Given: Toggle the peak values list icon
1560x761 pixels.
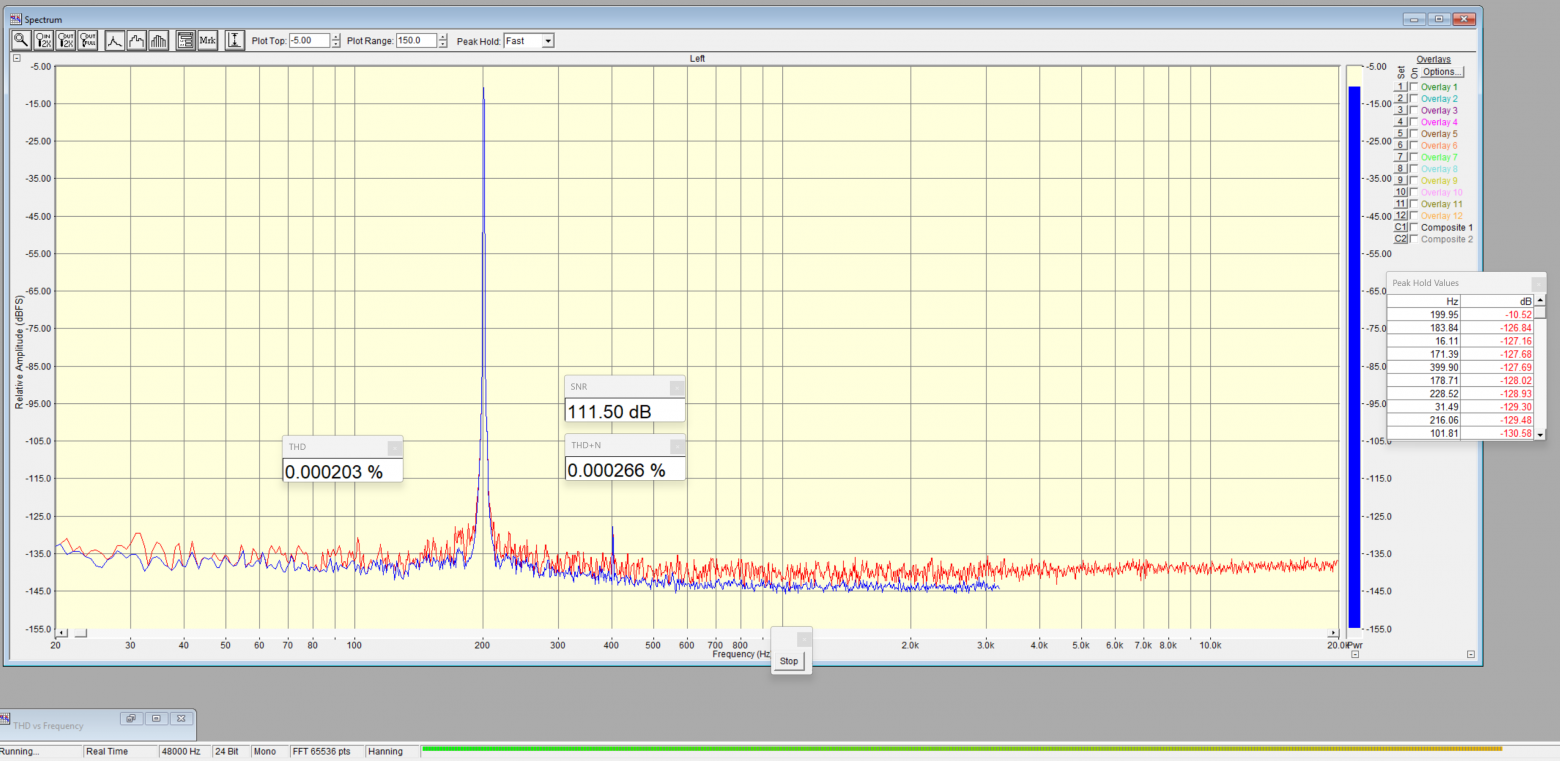Looking at the screenshot, I should (185, 40).
